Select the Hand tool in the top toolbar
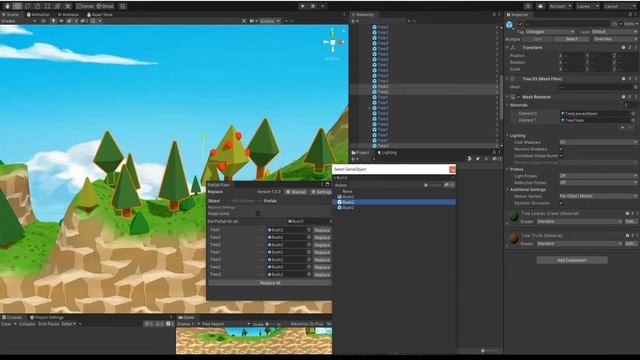 [7, 6]
